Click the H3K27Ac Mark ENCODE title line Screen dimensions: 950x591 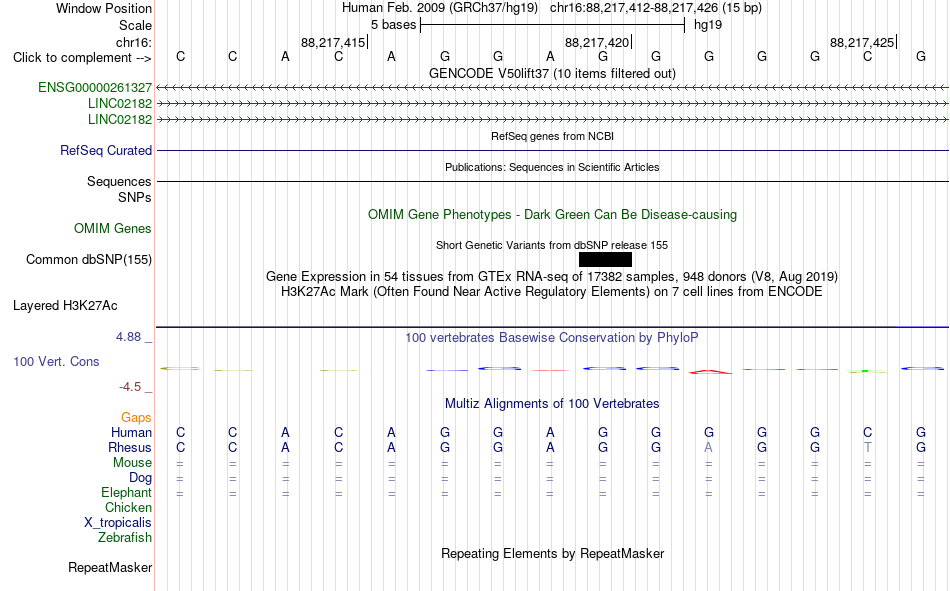[552, 292]
